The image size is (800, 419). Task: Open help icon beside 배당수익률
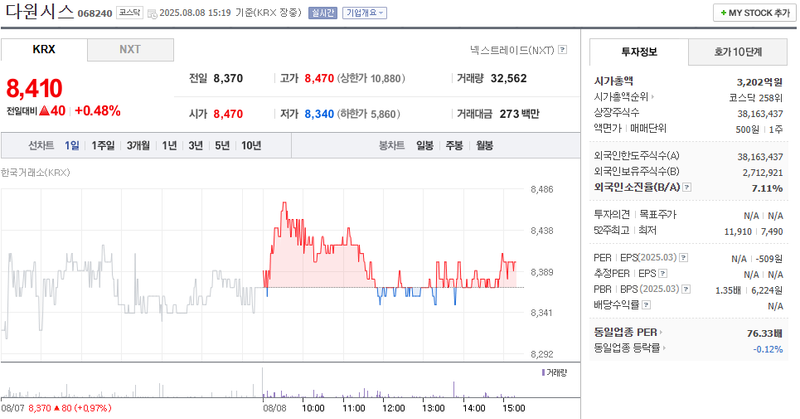(646, 305)
